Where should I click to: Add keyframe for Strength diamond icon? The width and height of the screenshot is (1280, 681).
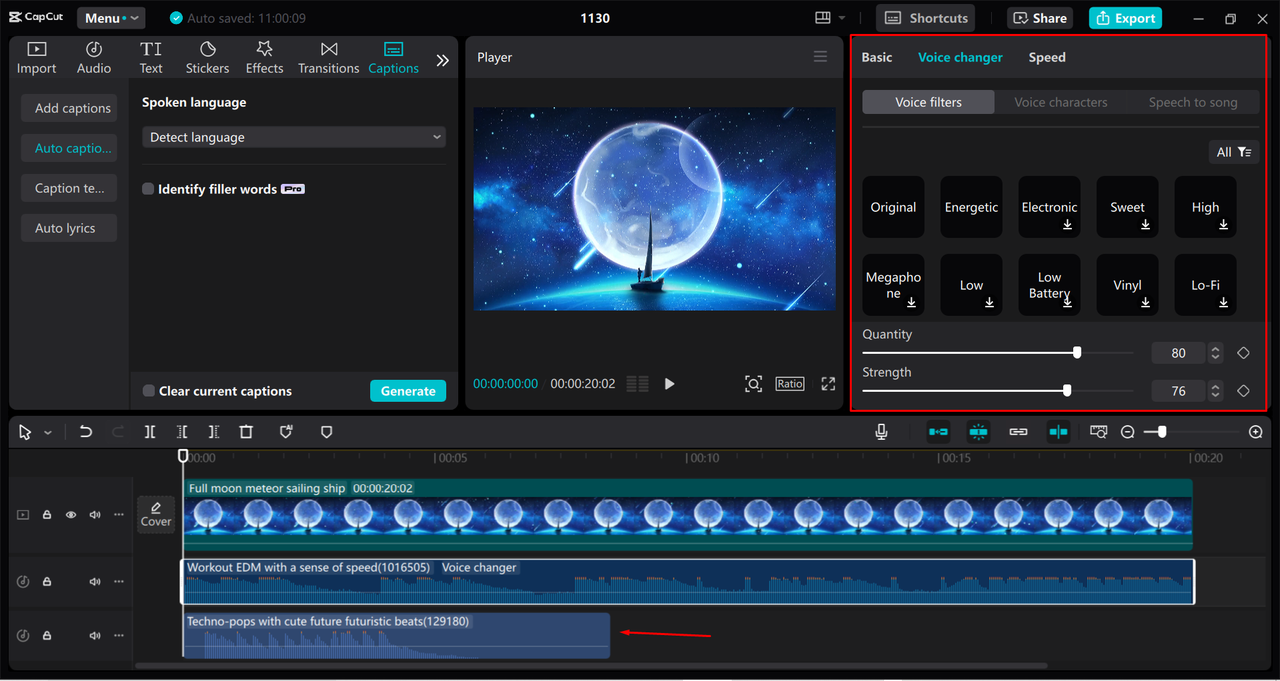pos(1243,391)
